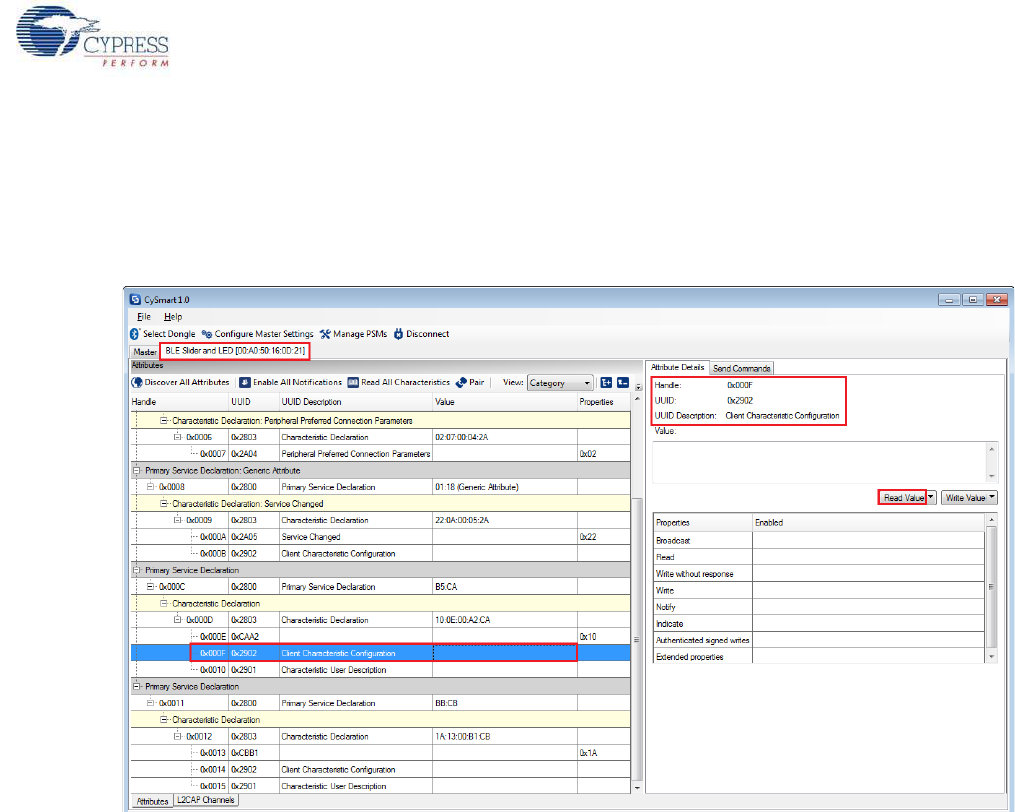Open Configure Master Settings from the toolbar
The height and width of the screenshot is (812, 1015).
257,334
